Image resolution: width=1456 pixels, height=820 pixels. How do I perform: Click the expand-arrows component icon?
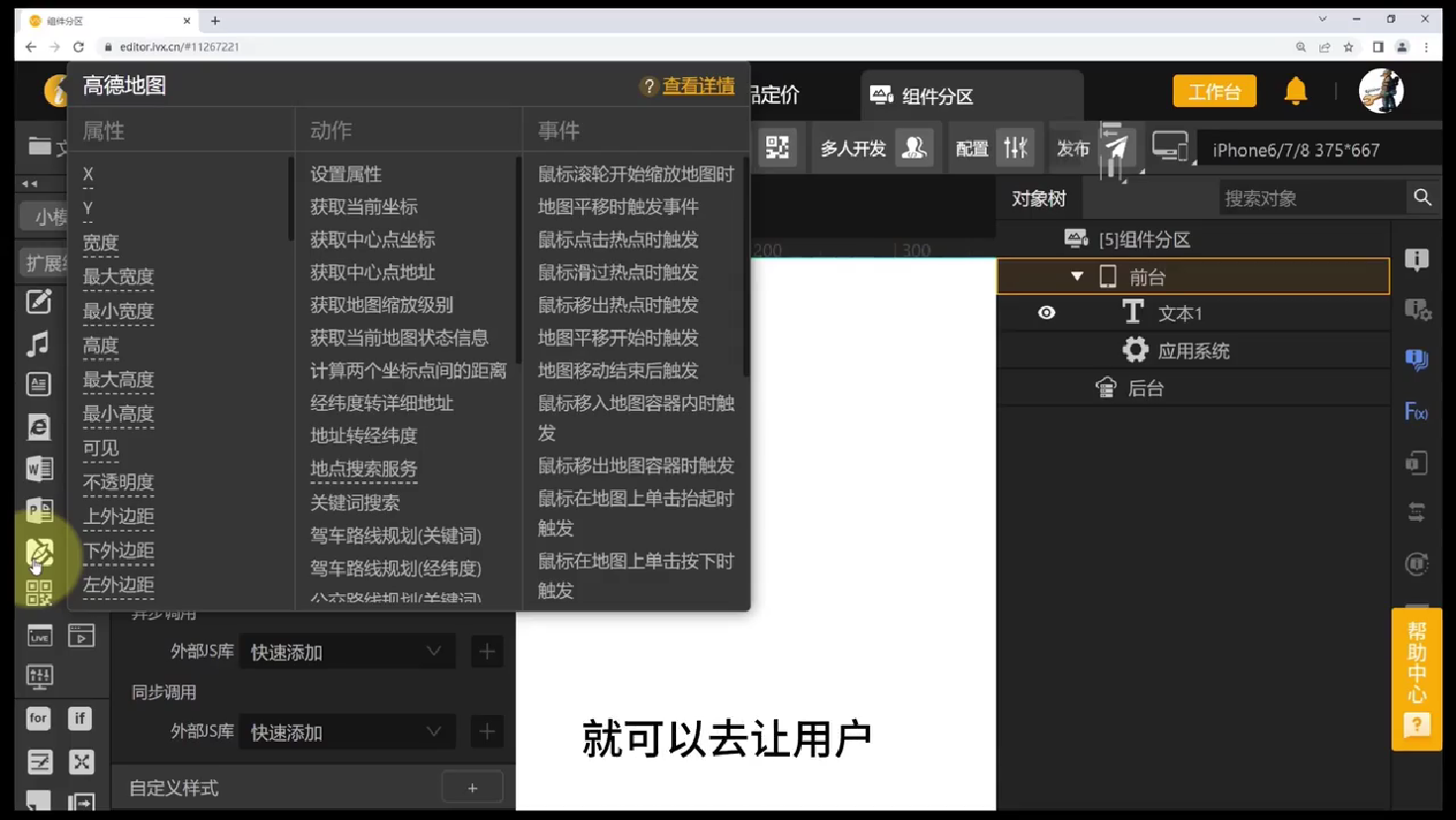coord(81,761)
